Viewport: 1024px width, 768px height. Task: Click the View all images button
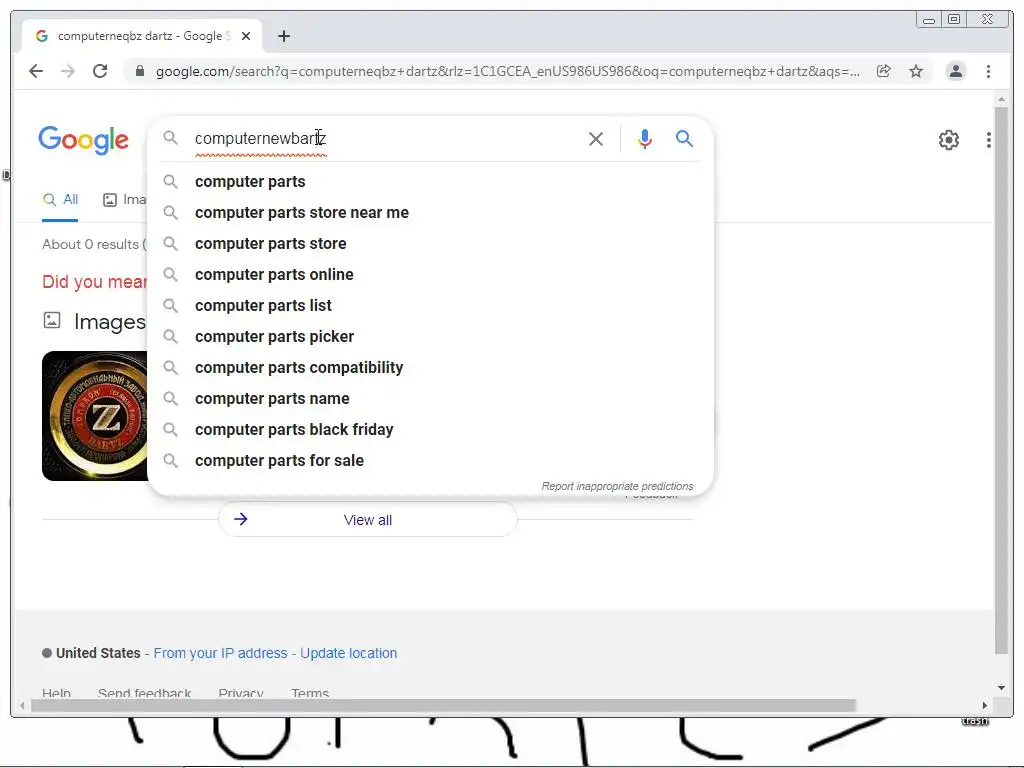[368, 520]
